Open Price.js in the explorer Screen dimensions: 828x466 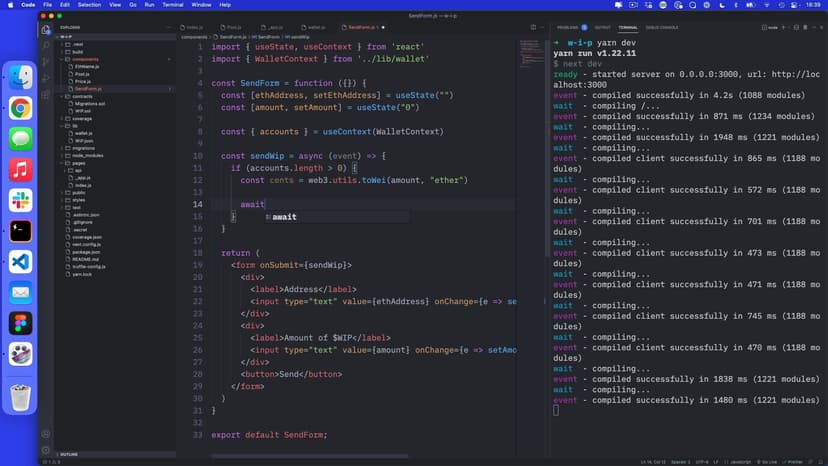[x=82, y=81]
